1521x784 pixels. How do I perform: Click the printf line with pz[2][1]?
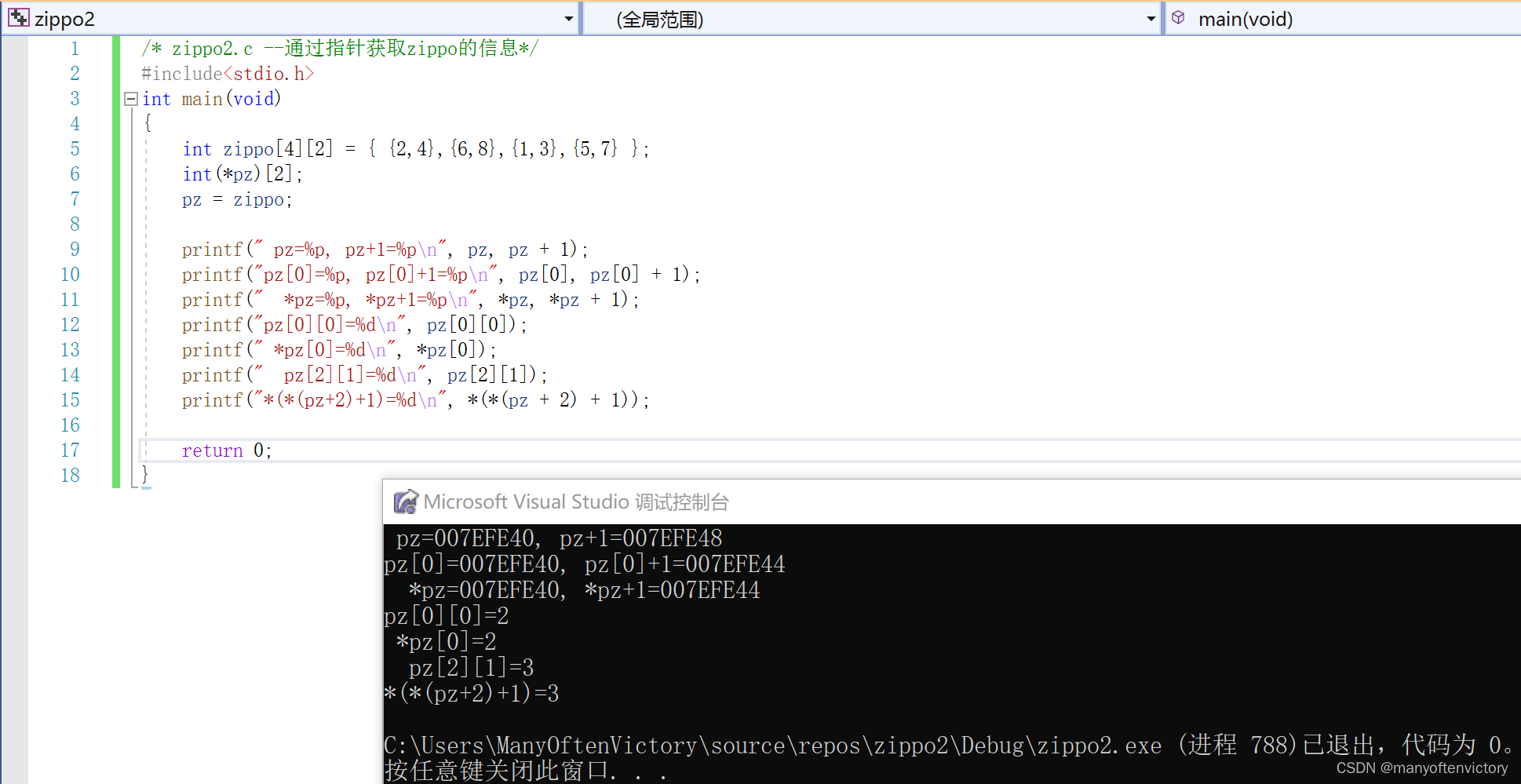[365, 375]
